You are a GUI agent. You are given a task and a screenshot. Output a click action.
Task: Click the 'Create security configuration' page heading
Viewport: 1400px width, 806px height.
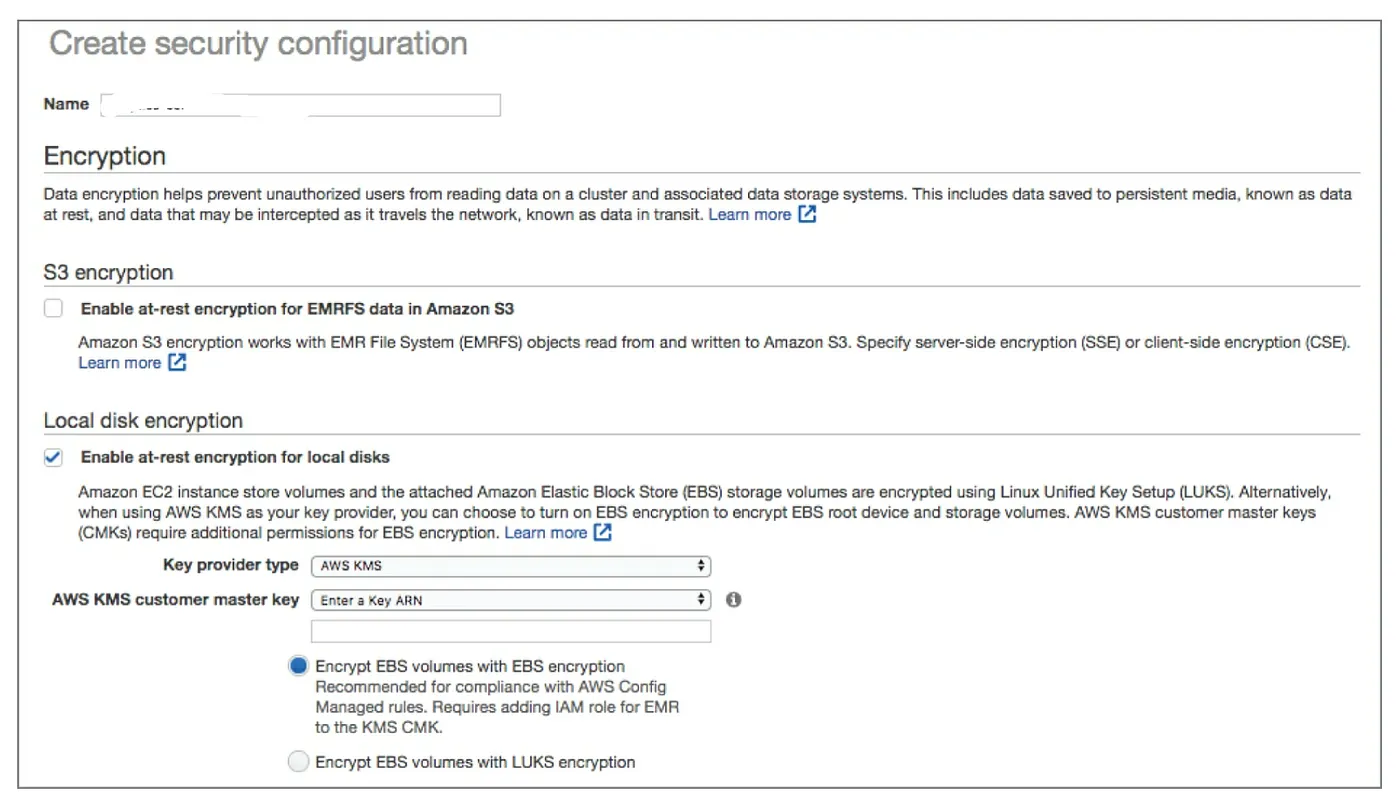coord(258,44)
